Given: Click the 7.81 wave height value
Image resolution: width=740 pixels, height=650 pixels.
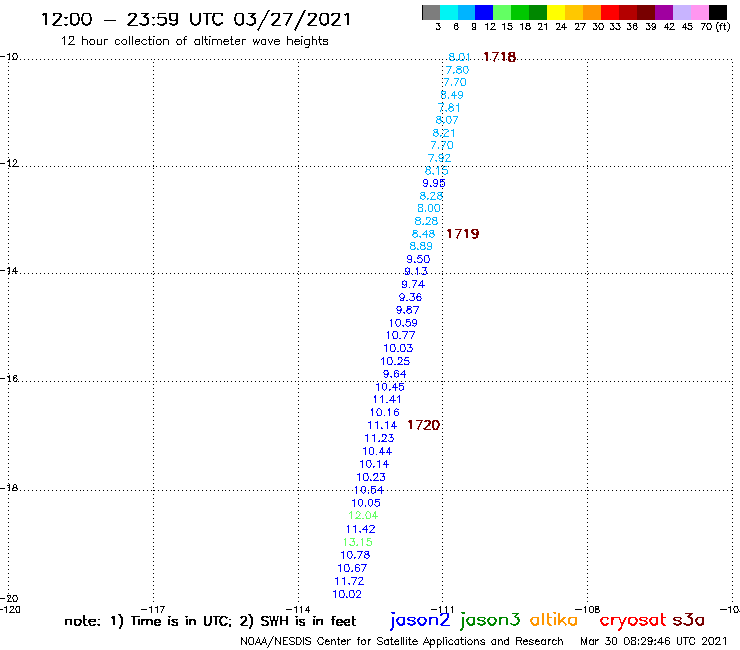Looking at the screenshot, I should click(x=449, y=108).
